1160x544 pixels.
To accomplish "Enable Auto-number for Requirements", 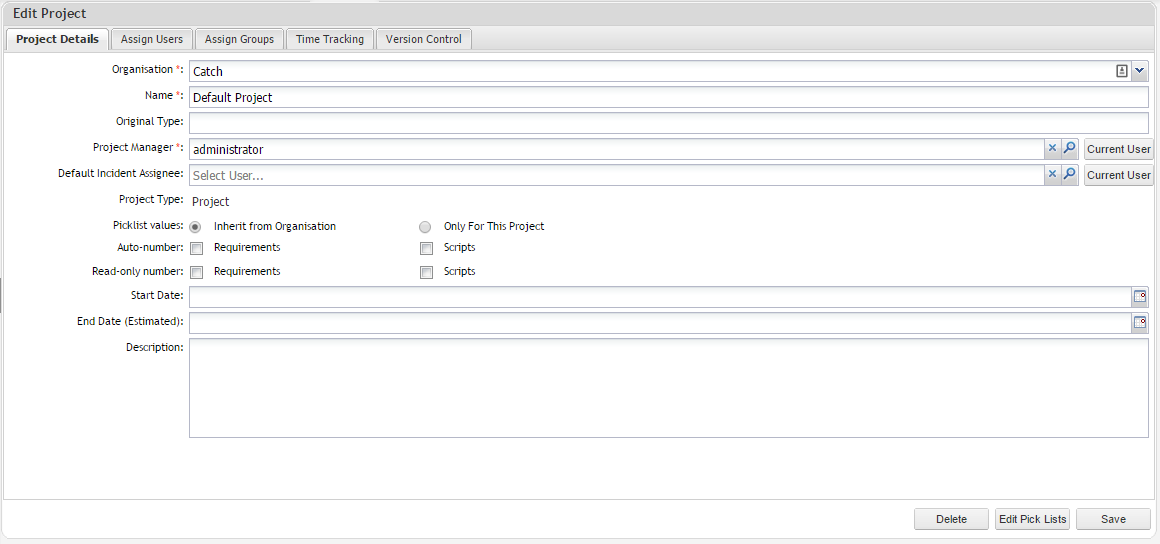I will coord(197,248).
